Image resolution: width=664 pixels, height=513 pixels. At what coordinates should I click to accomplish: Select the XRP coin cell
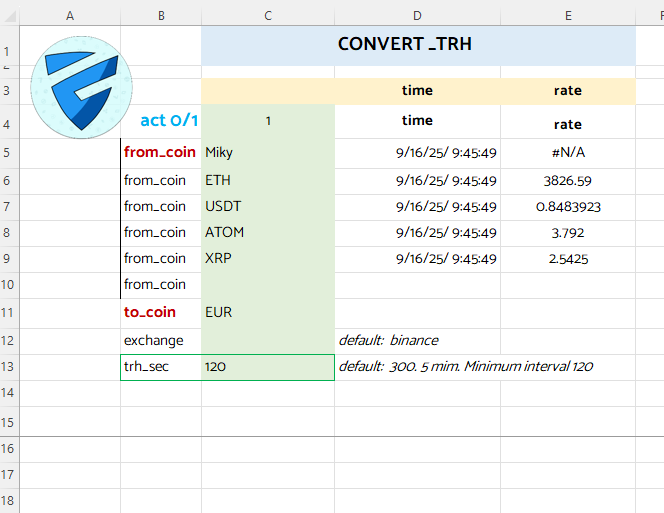pos(267,259)
